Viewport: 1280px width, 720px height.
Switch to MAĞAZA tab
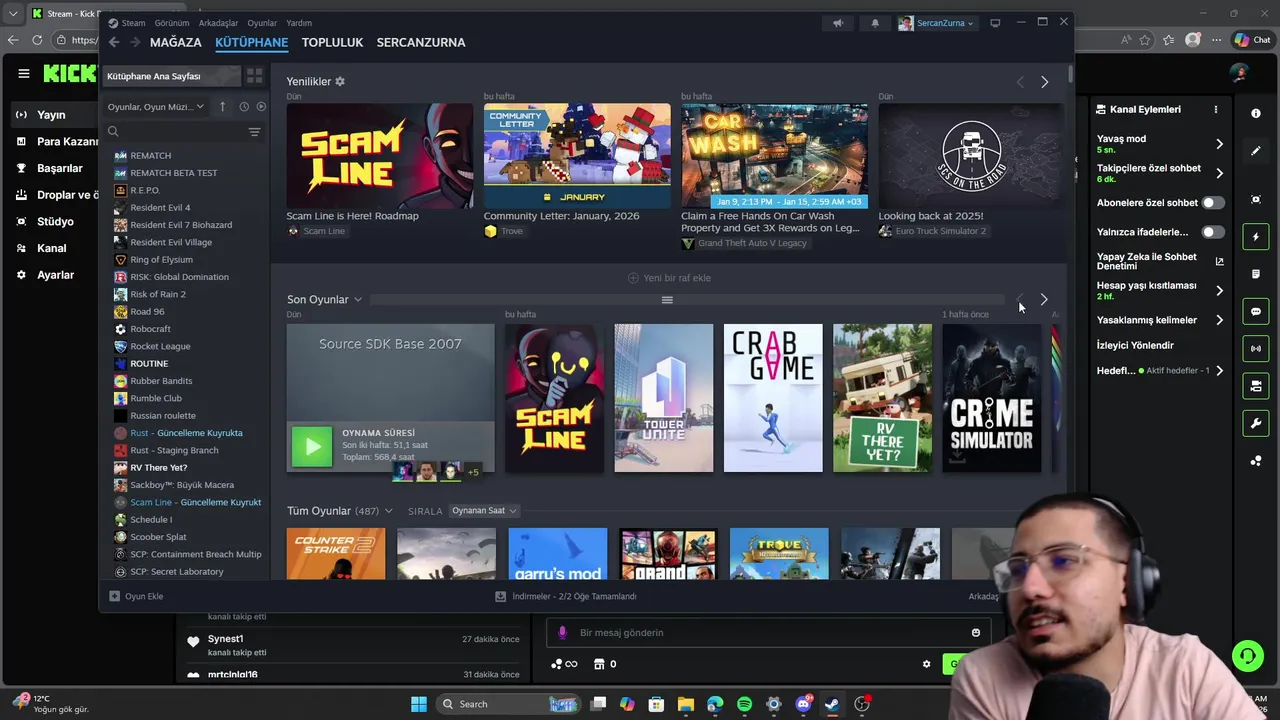pyautogui.click(x=175, y=42)
